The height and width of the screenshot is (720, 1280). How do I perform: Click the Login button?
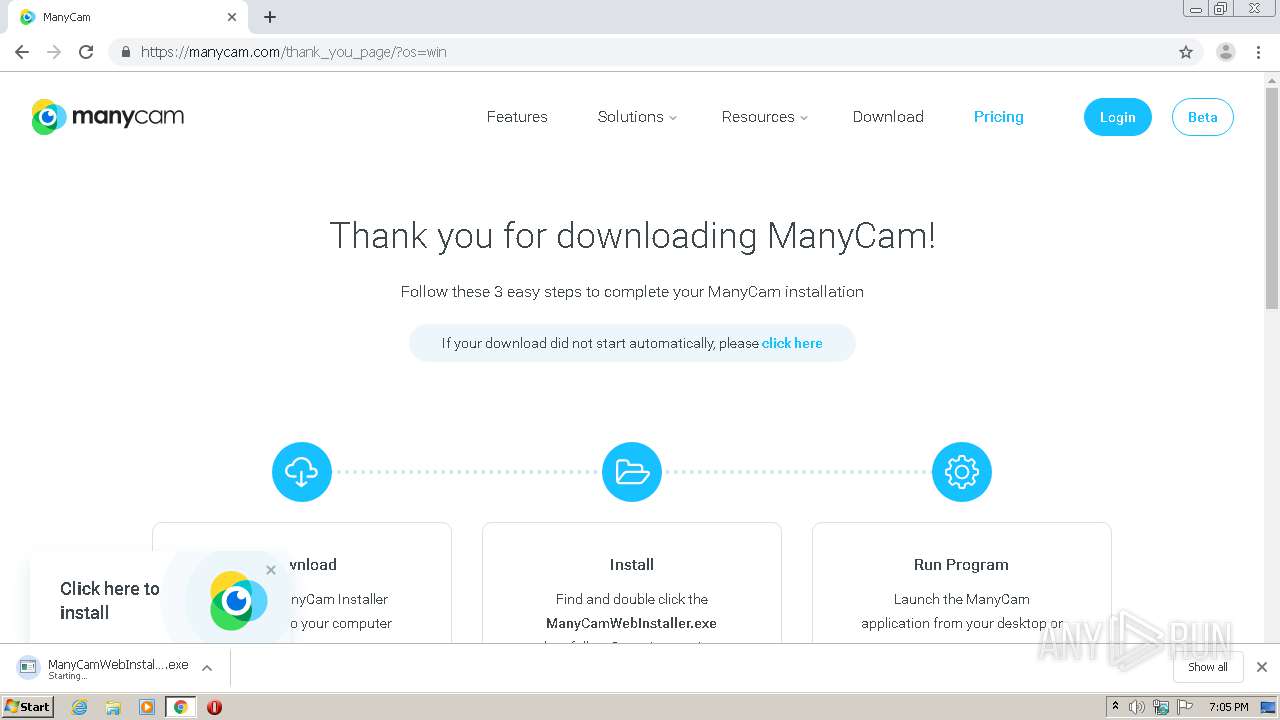(x=1118, y=117)
